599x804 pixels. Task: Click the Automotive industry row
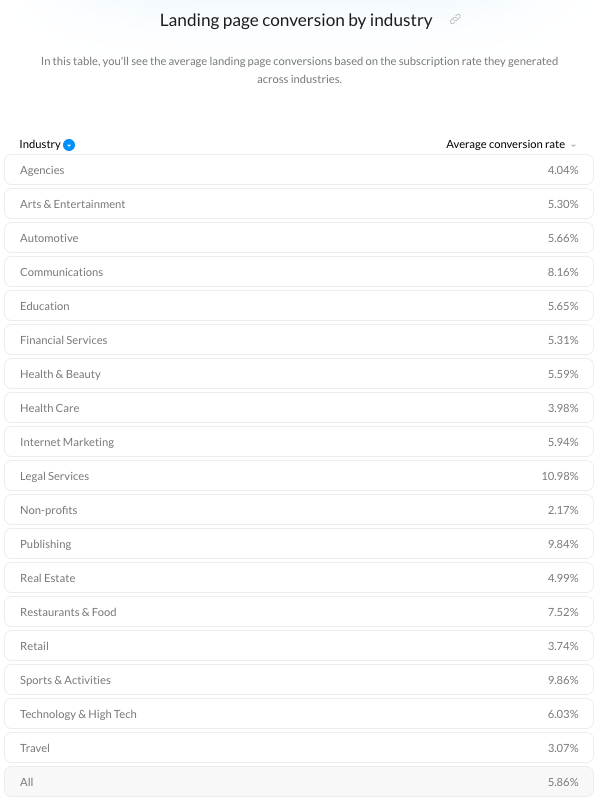299,238
